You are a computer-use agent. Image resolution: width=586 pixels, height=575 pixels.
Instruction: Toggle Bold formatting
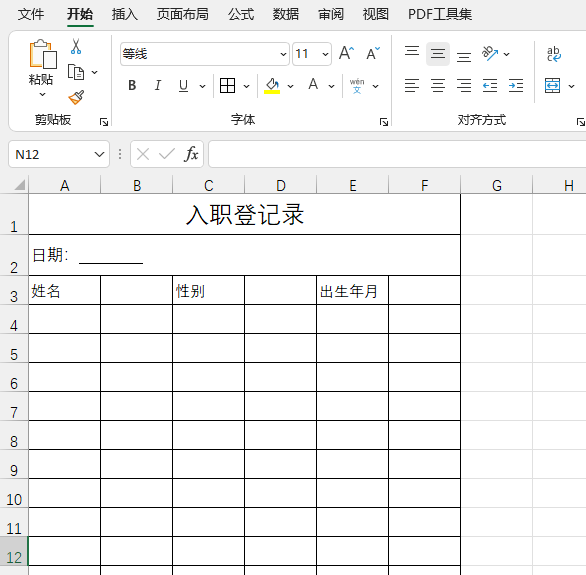click(132, 86)
